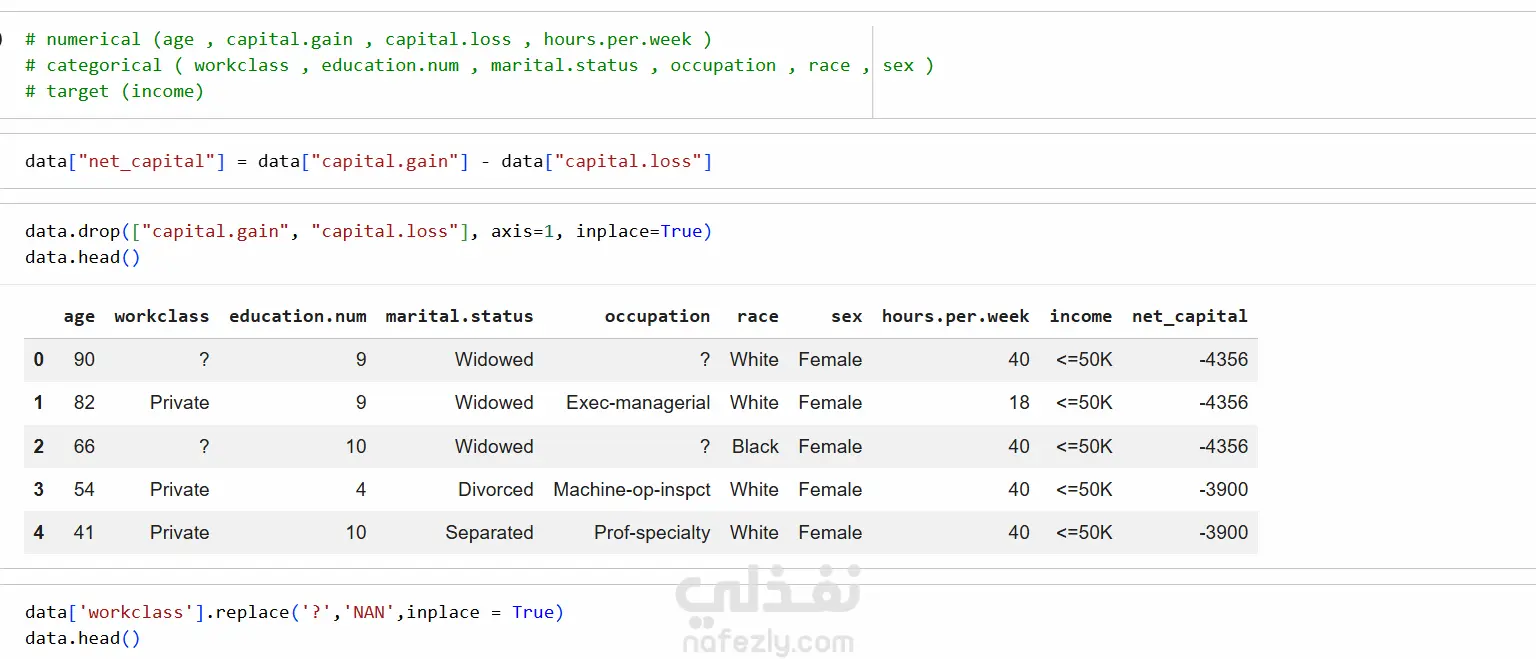Click the 'Exec-managerial' occupation cell
The image size is (1536, 659).
point(638,403)
